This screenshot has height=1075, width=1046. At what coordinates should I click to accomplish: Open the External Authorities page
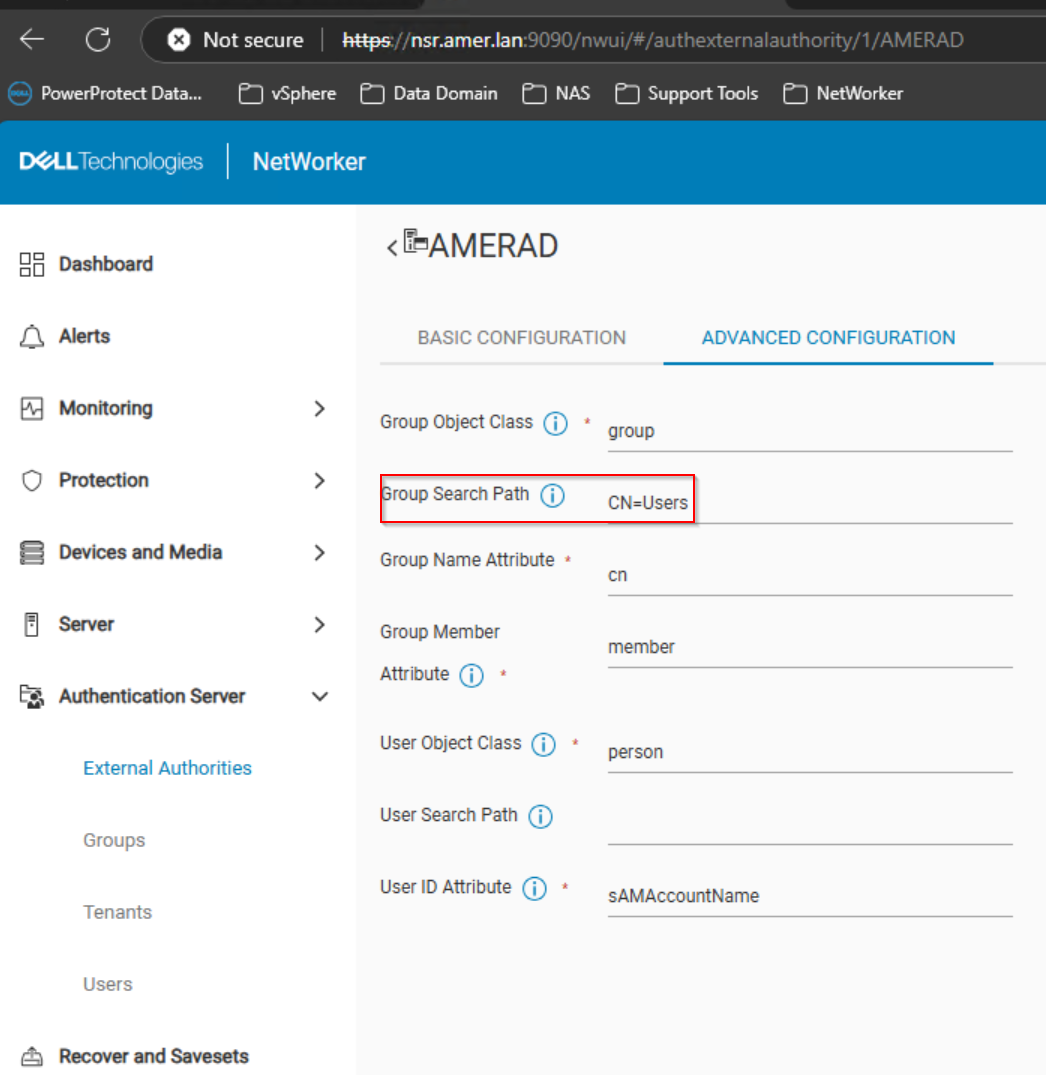[x=167, y=768]
